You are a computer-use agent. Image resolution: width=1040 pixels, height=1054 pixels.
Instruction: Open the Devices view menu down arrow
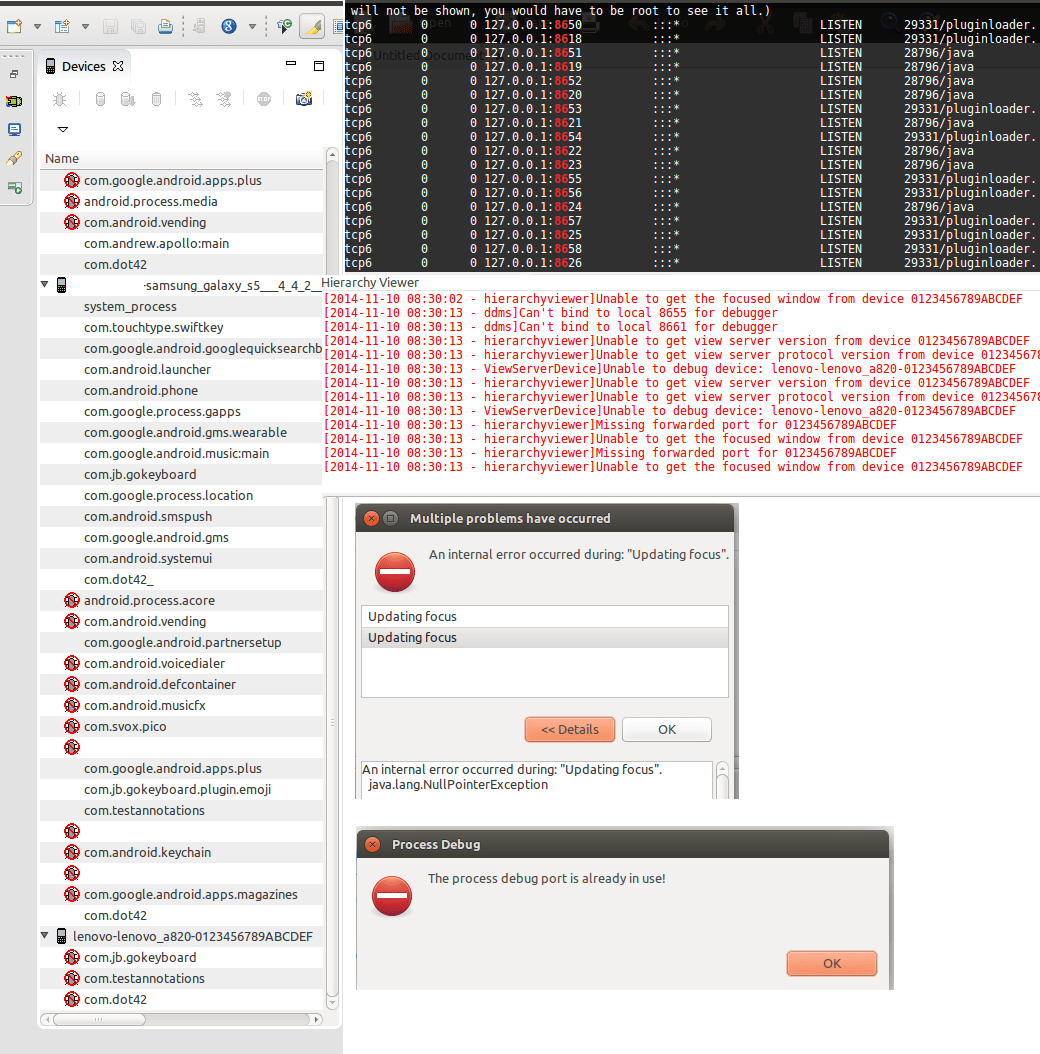tap(62, 129)
